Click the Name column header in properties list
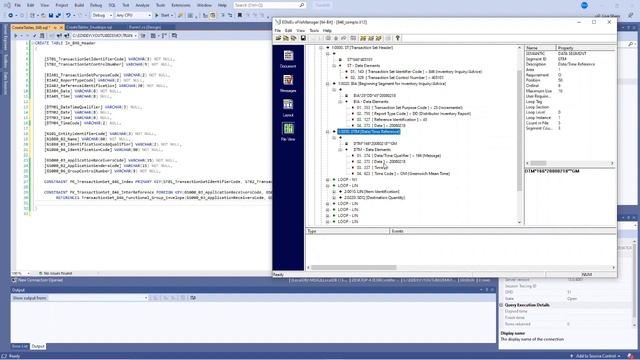 [x=540, y=48]
